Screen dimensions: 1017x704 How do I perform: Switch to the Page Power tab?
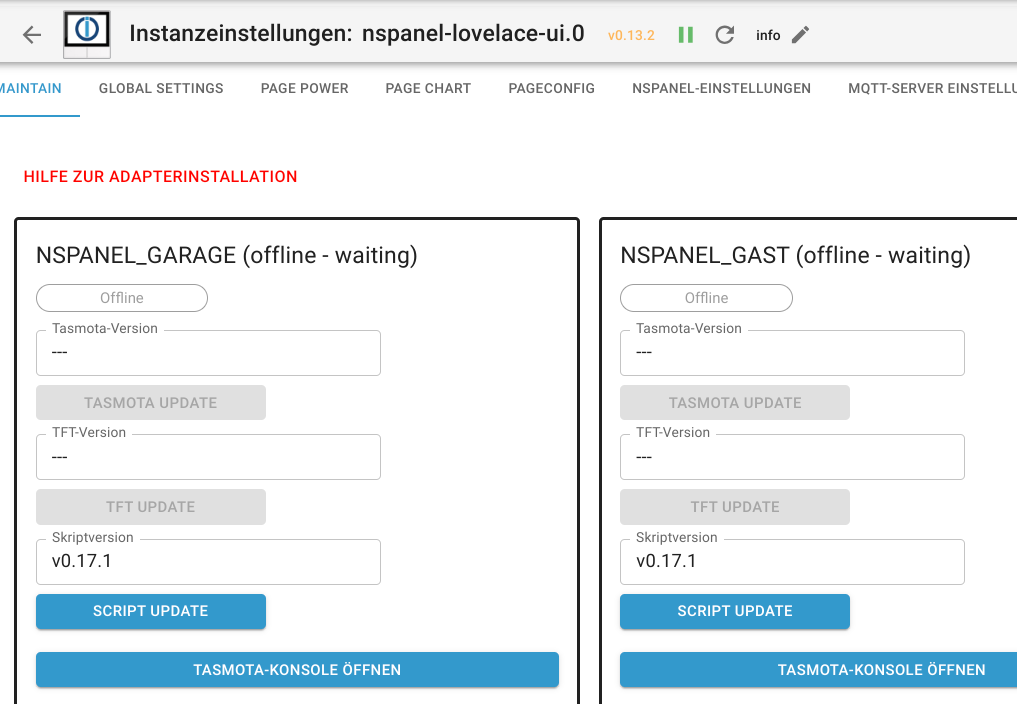coord(304,88)
